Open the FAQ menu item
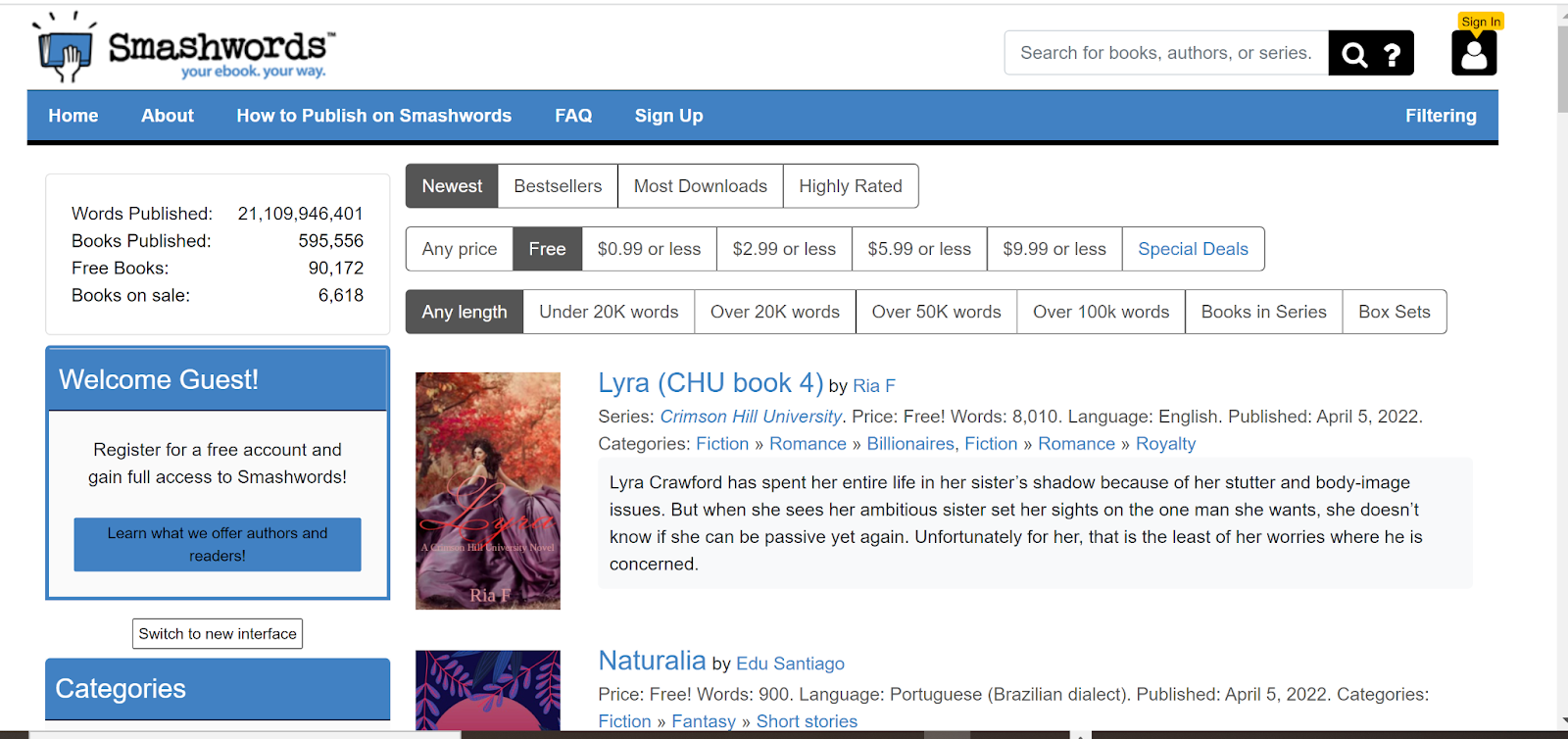 tap(573, 116)
